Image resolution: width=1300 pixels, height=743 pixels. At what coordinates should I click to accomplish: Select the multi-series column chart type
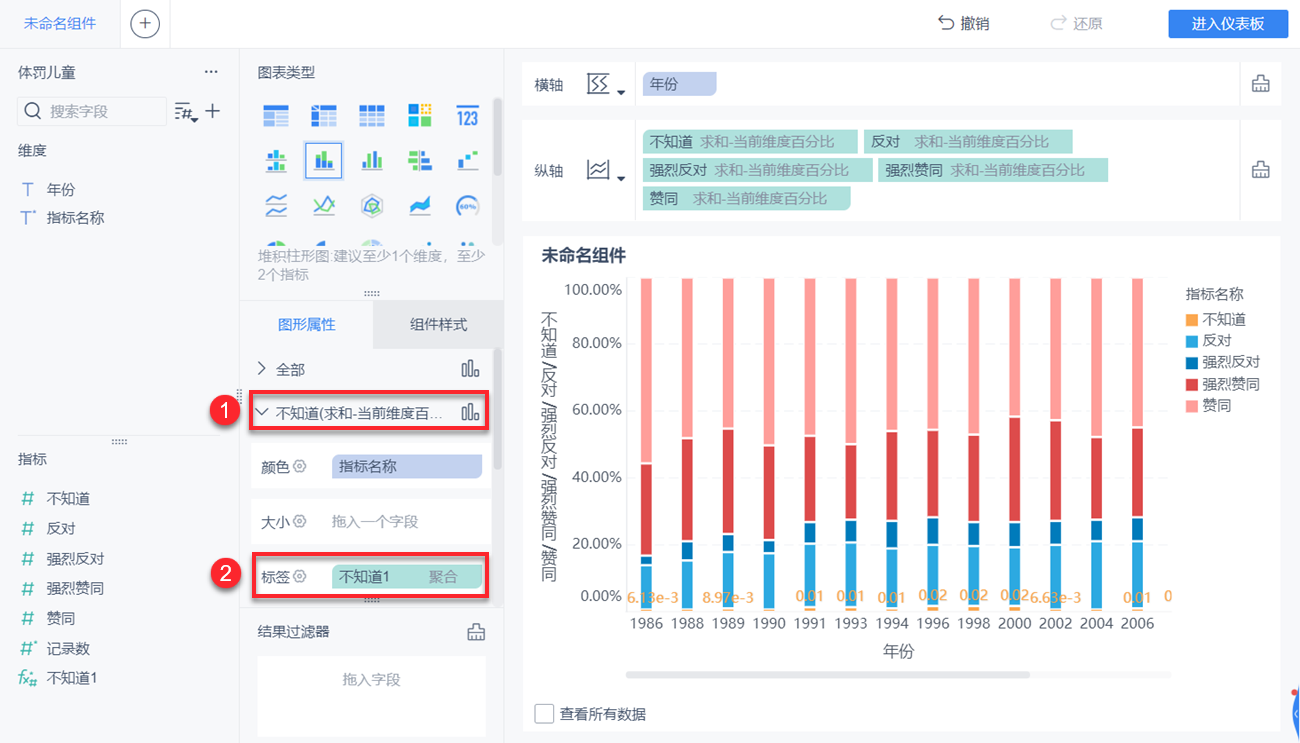point(372,160)
